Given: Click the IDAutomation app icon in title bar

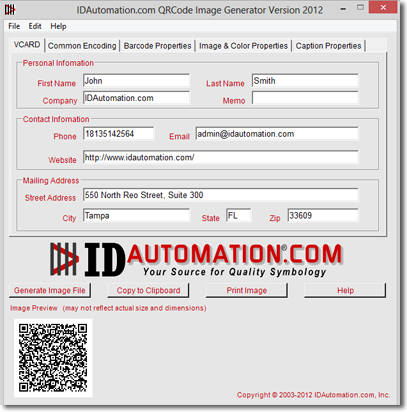Looking at the screenshot, I should [10, 10].
